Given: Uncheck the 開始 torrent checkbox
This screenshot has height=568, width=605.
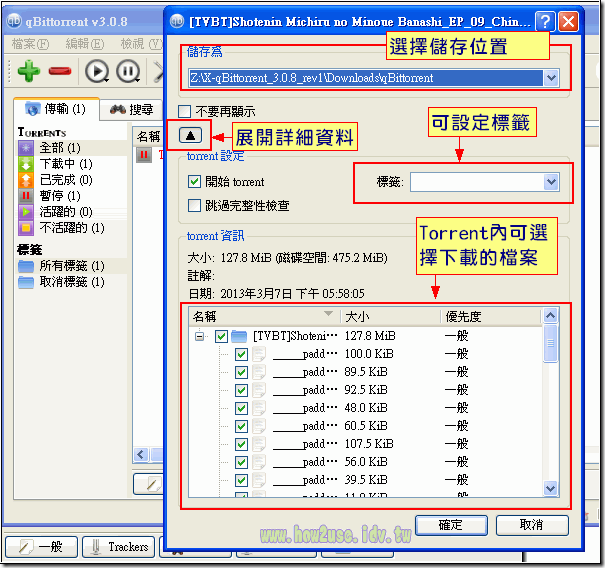Looking at the screenshot, I should coord(195,182).
